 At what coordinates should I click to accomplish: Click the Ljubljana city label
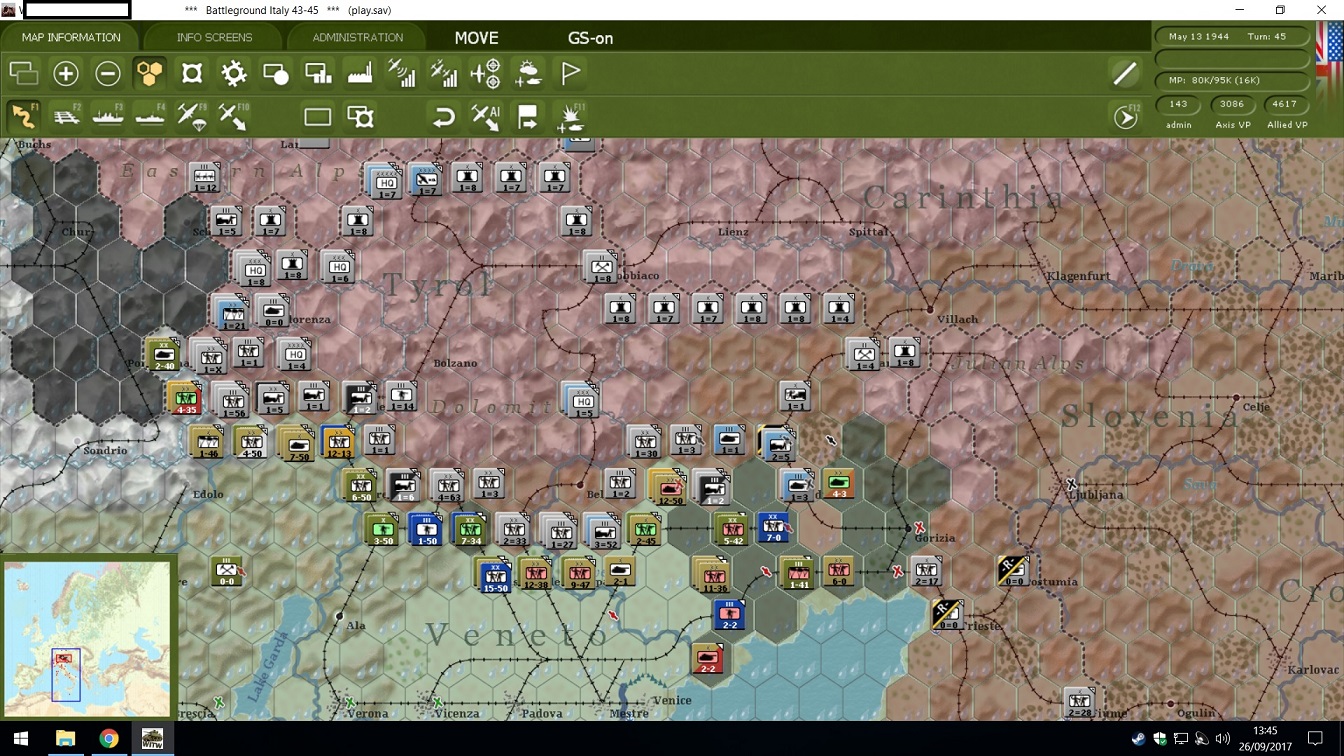click(1097, 495)
